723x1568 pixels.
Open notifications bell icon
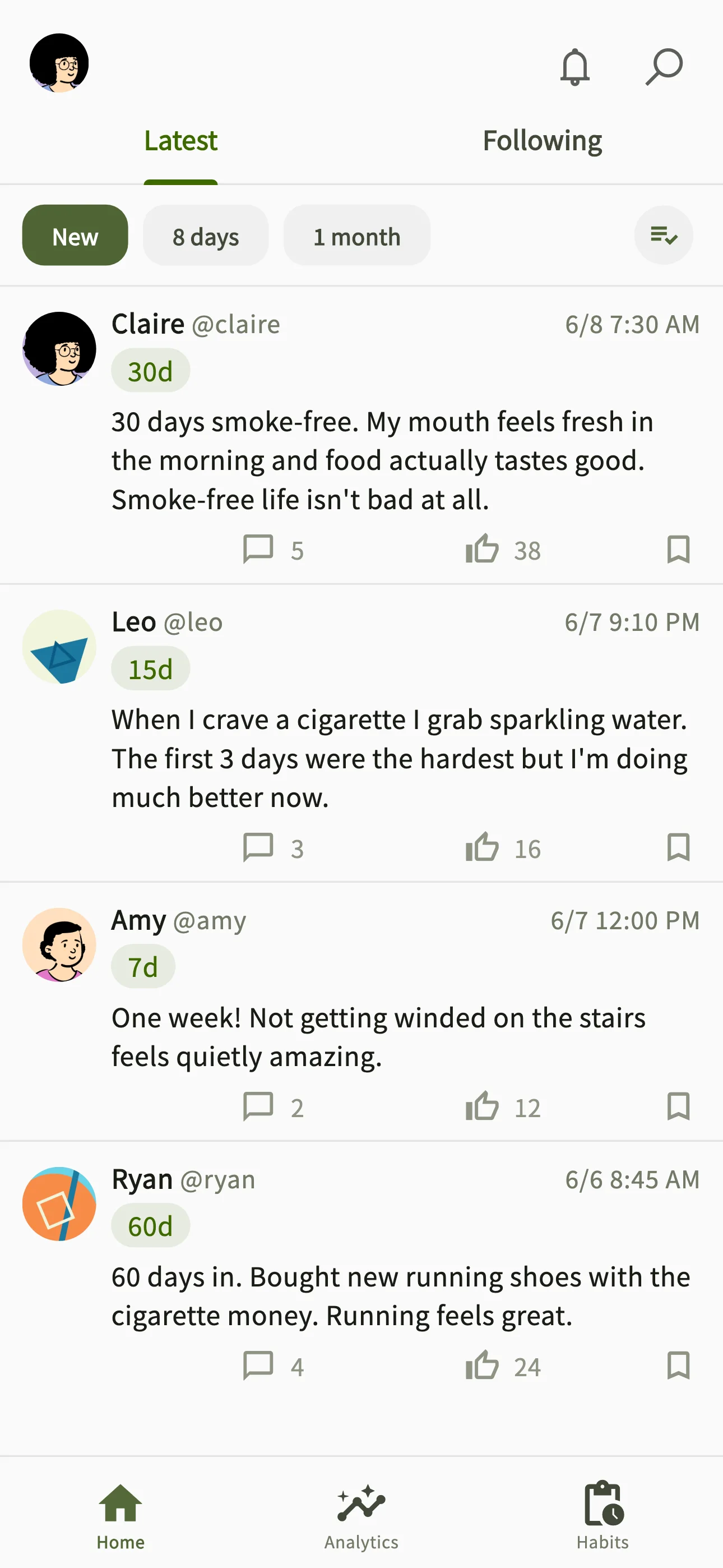(x=574, y=66)
